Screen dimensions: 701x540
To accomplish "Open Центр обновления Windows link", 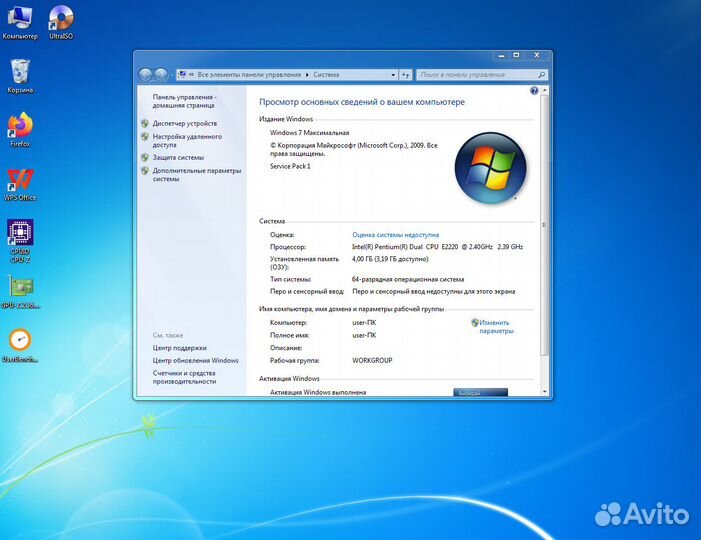I will click(195, 360).
